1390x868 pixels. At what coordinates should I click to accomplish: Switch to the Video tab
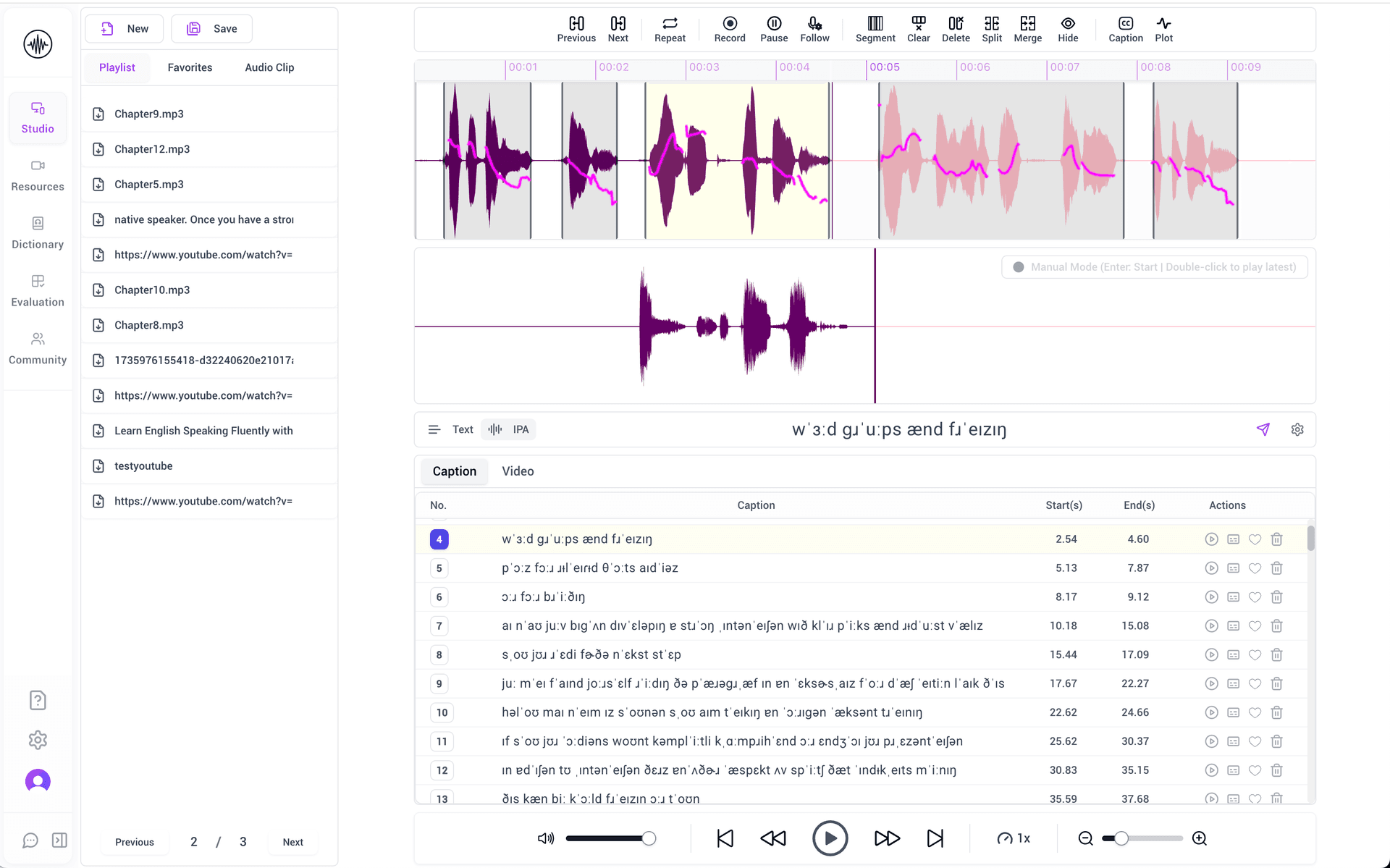click(x=518, y=471)
